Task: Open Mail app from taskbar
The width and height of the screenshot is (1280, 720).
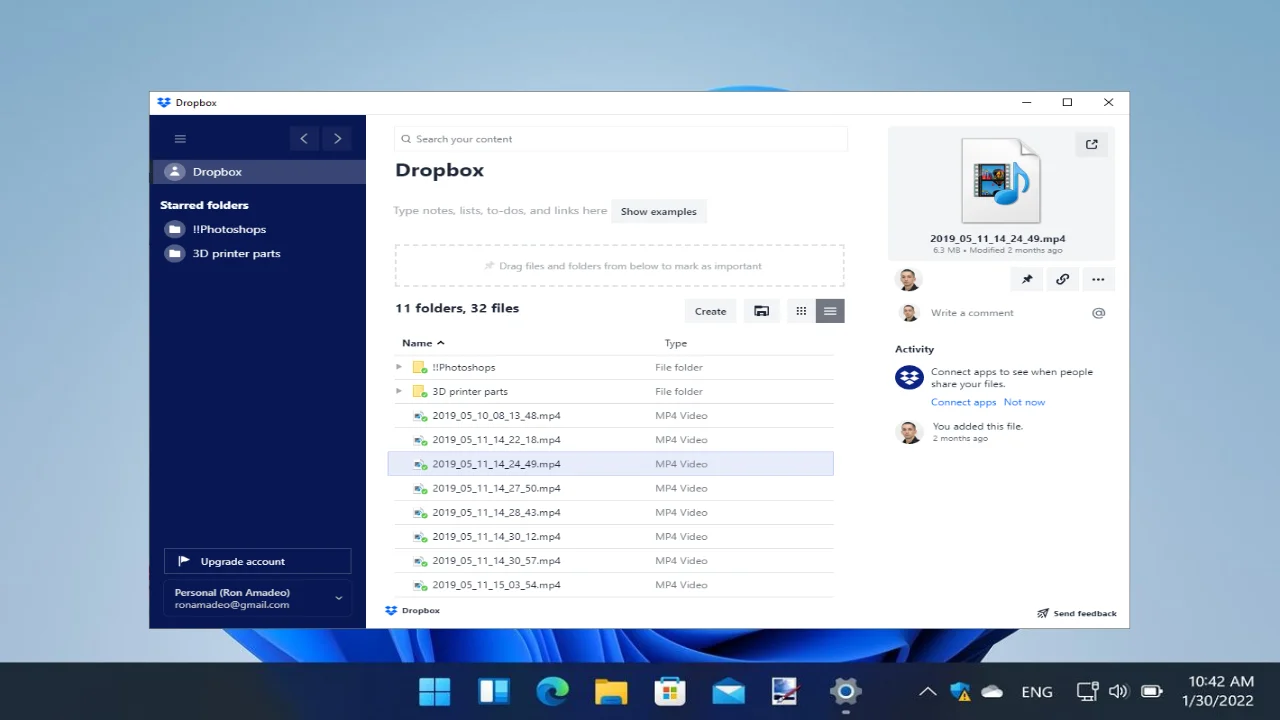Action: click(728, 691)
